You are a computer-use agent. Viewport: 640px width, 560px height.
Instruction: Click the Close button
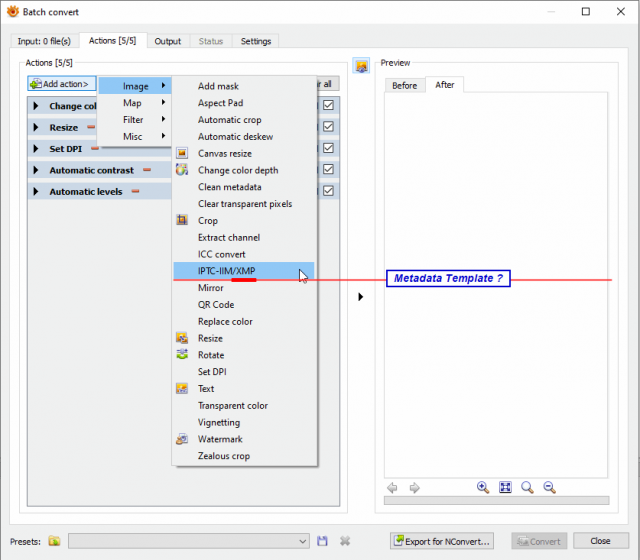coord(600,541)
